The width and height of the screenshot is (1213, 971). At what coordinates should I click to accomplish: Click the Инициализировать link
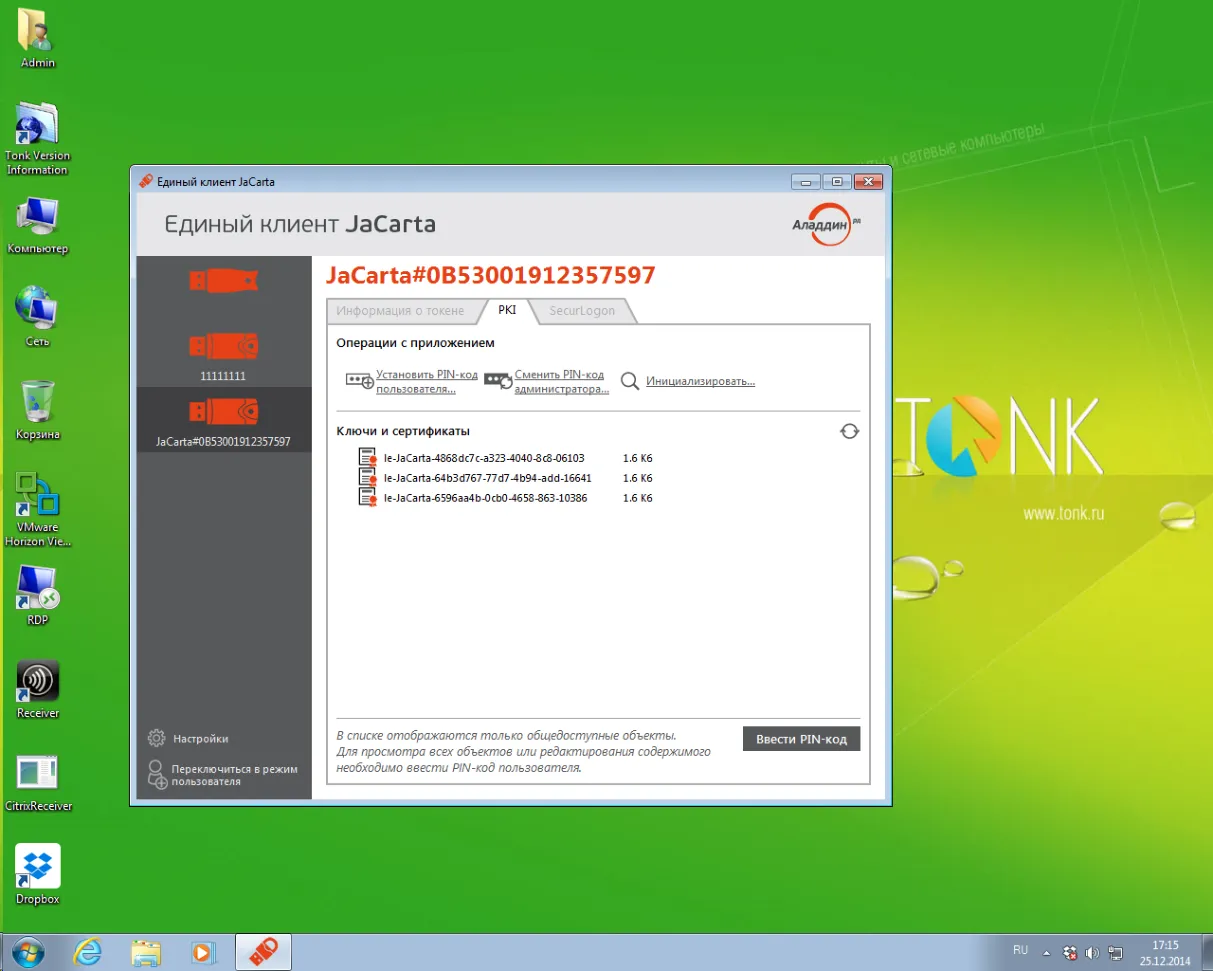700,381
